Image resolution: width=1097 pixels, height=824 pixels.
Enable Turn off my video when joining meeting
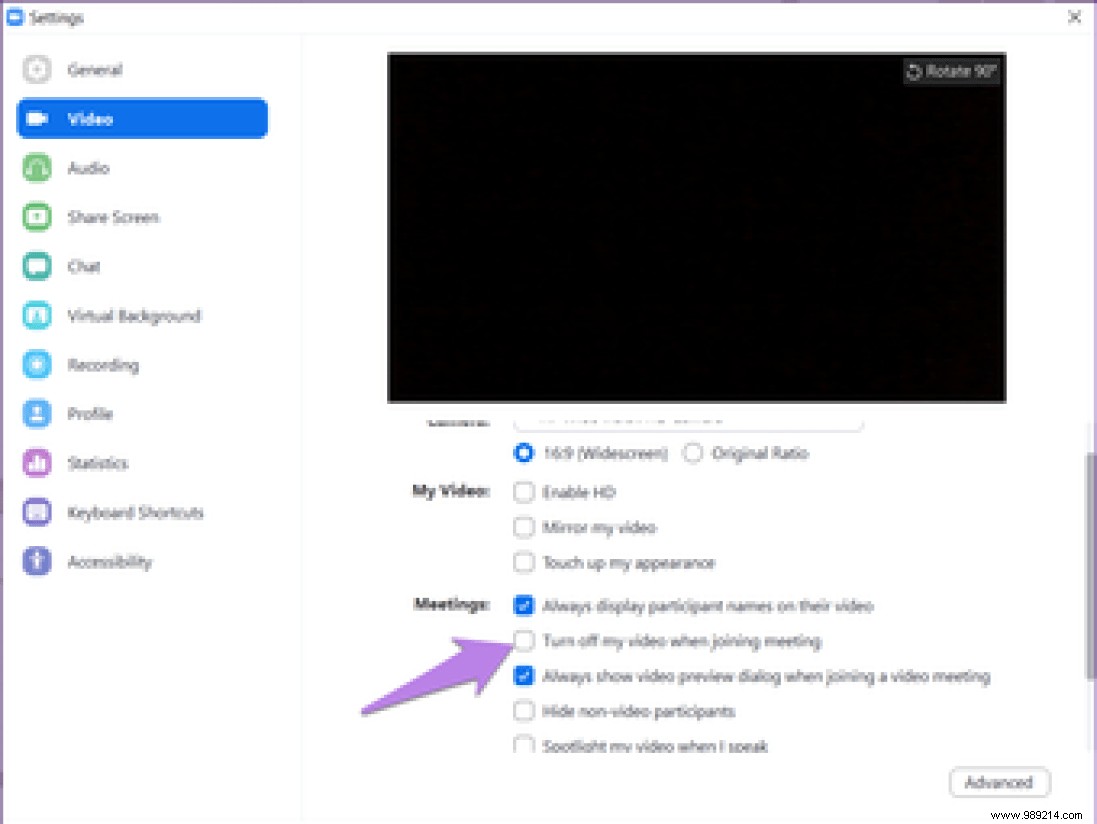524,641
